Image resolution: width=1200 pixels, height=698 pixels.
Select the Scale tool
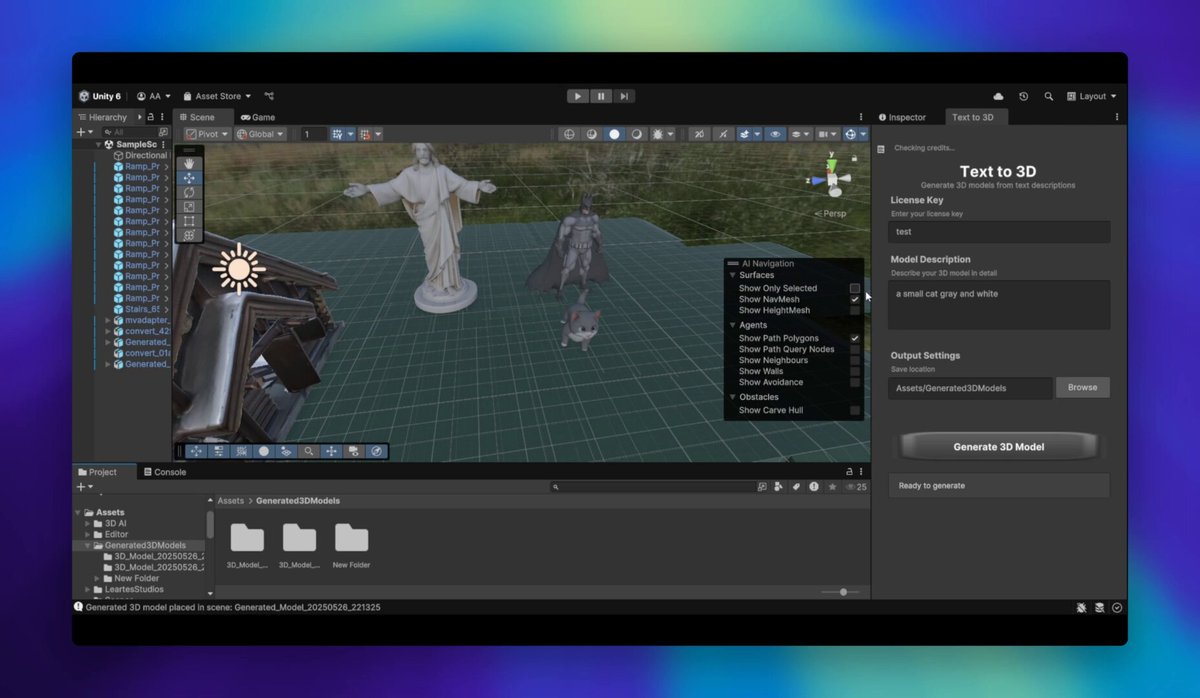pyautogui.click(x=189, y=207)
